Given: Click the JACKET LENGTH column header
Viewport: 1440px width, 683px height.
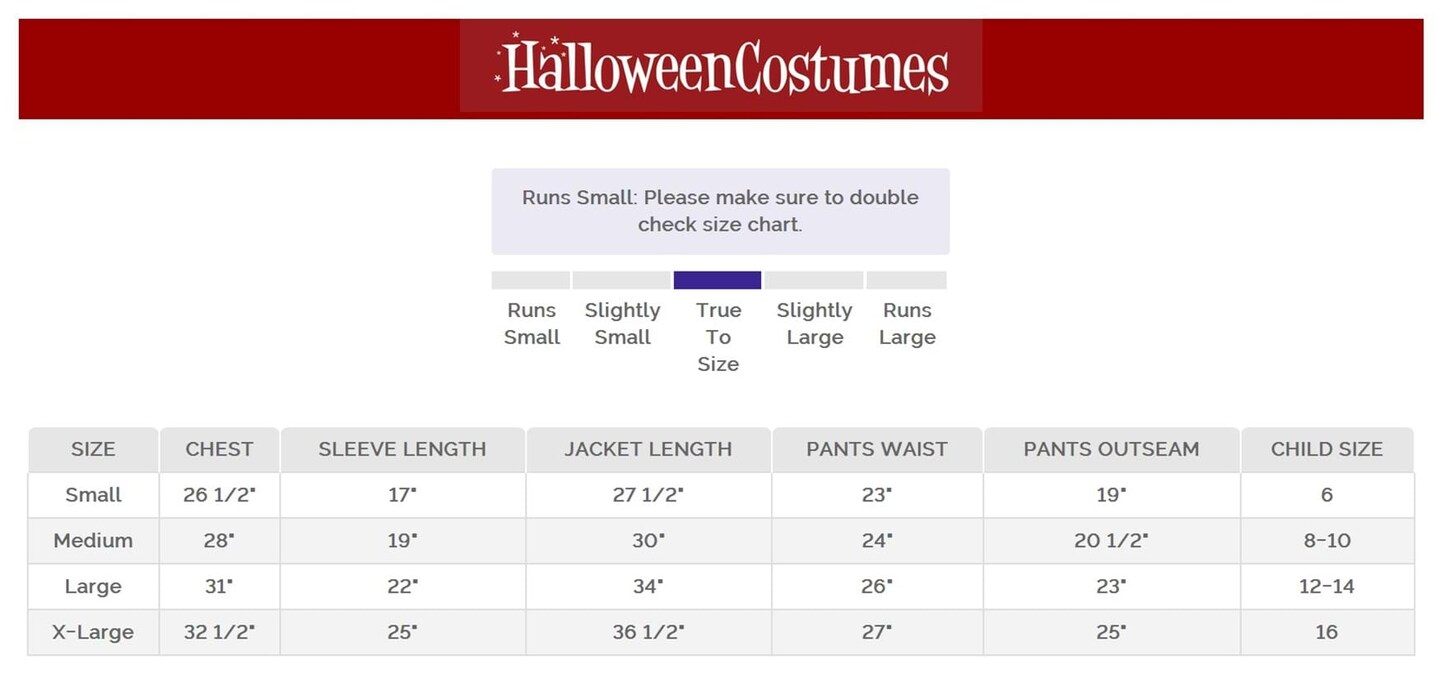Looking at the screenshot, I should [648, 450].
